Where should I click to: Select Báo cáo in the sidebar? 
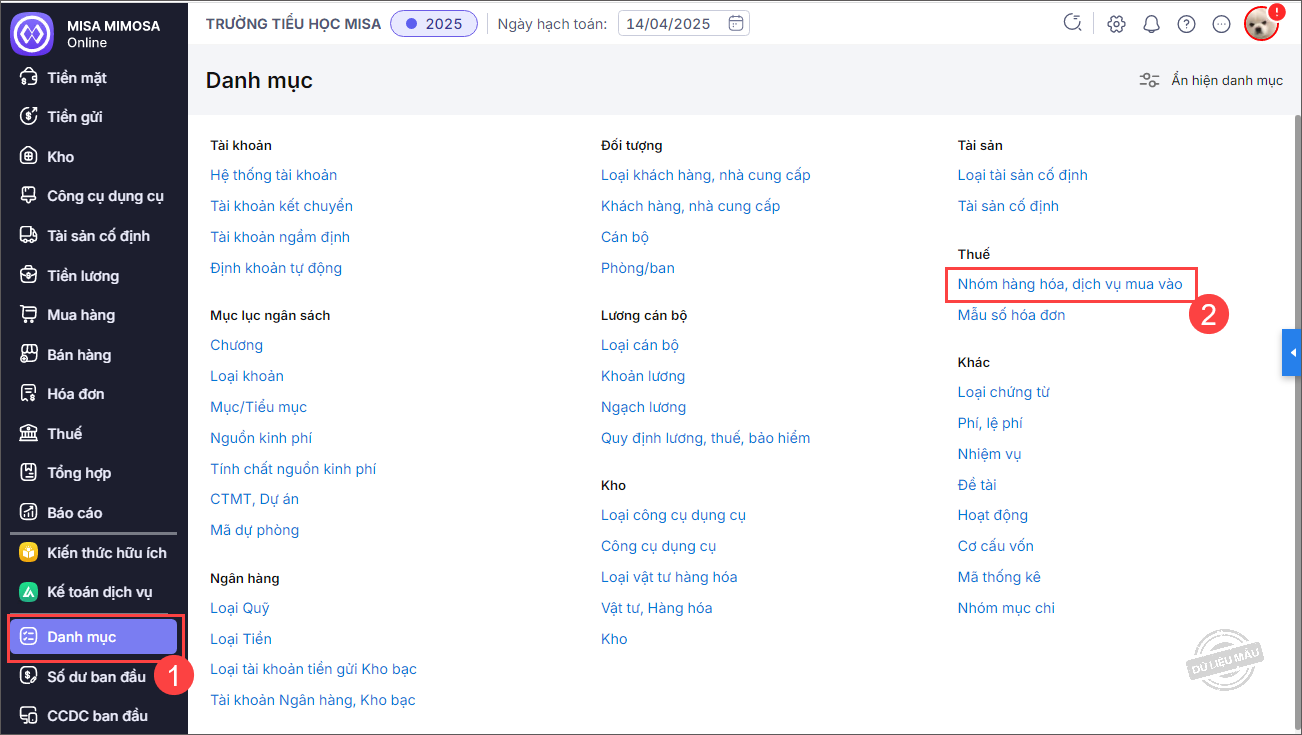75,513
